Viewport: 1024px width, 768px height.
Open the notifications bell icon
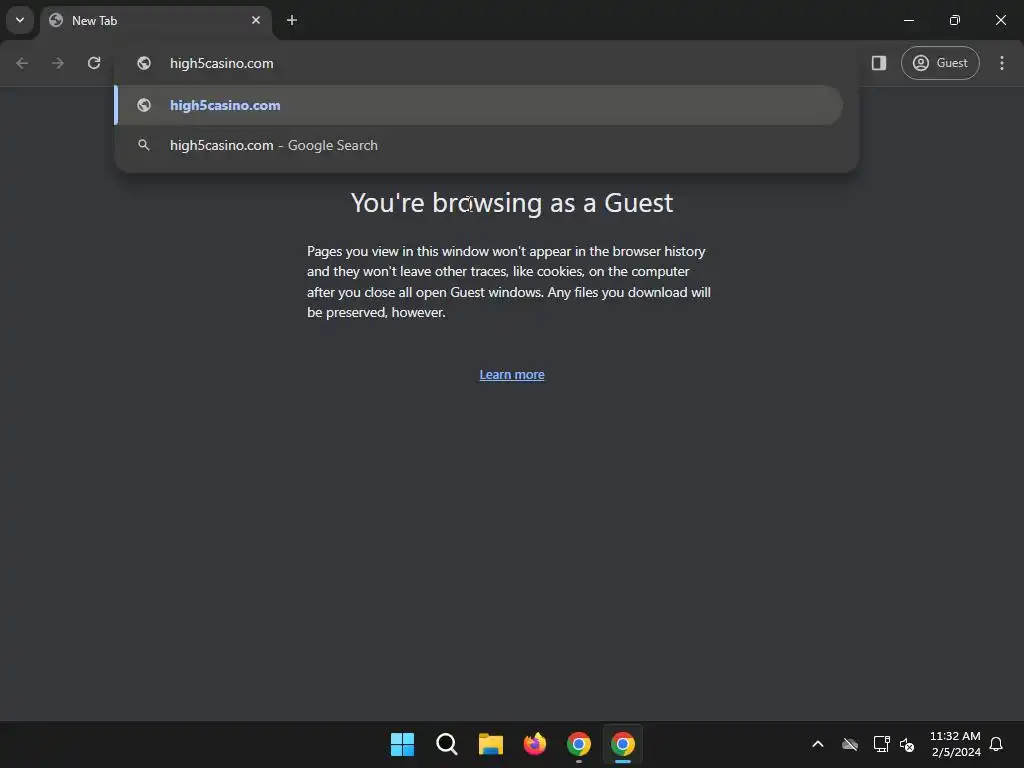[x=996, y=744]
